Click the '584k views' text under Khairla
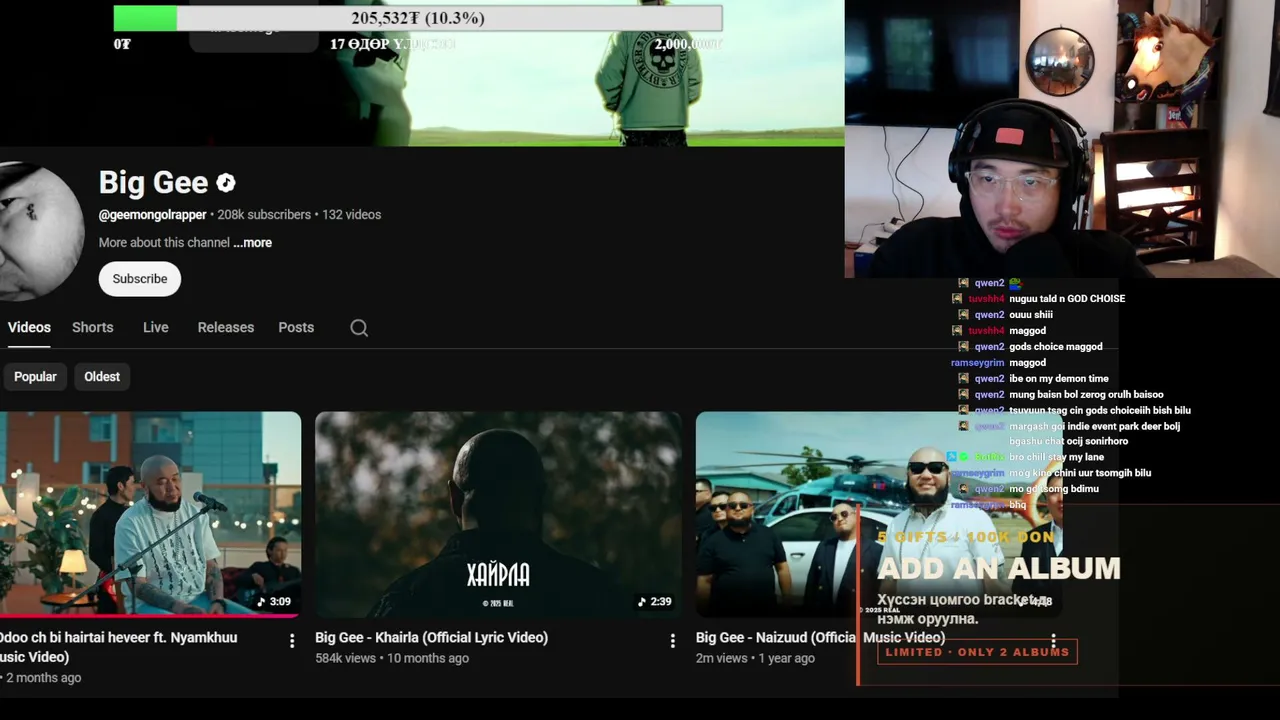 345,658
